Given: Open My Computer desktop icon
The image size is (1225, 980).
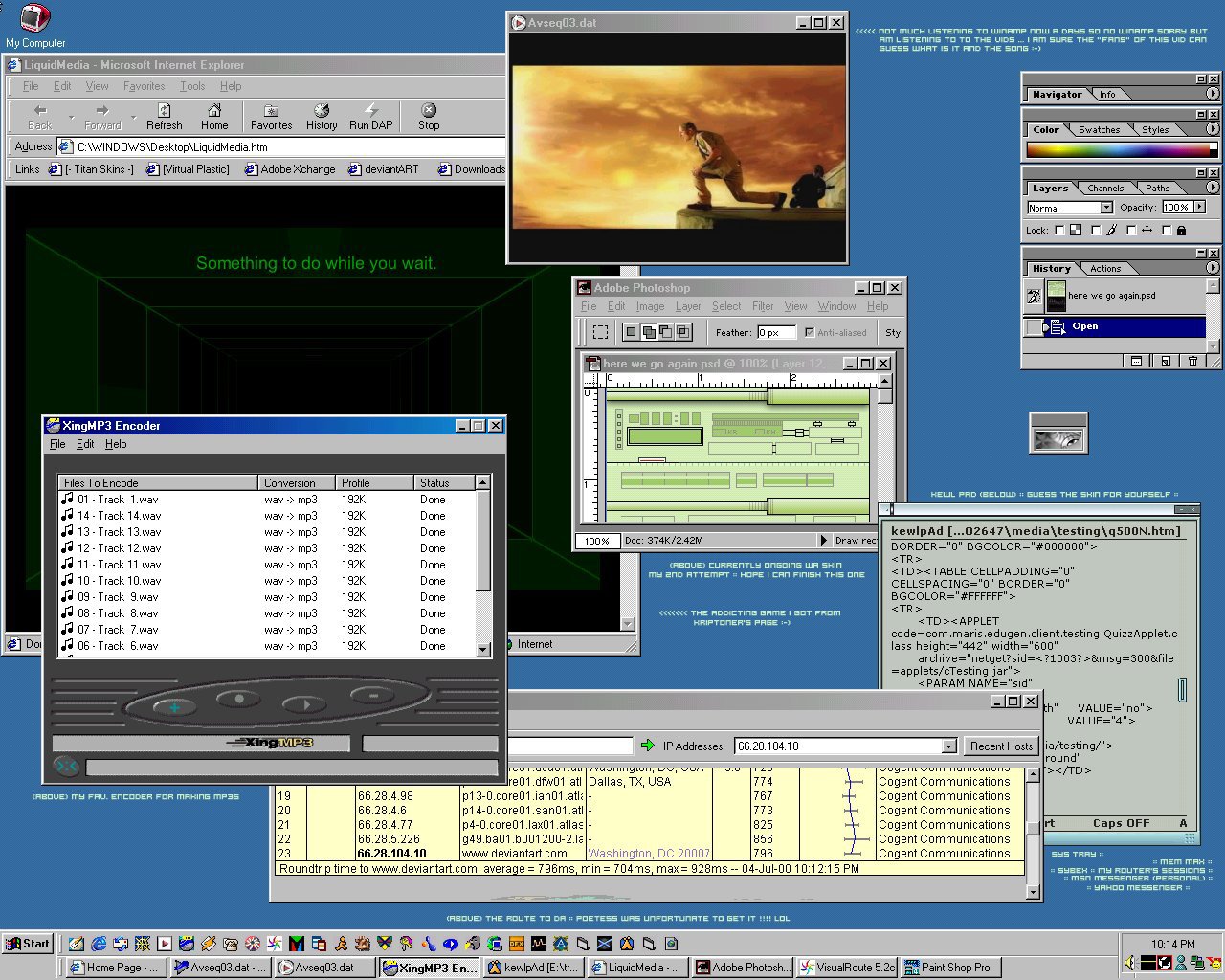Looking at the screenshot, I should coord(35,26).
